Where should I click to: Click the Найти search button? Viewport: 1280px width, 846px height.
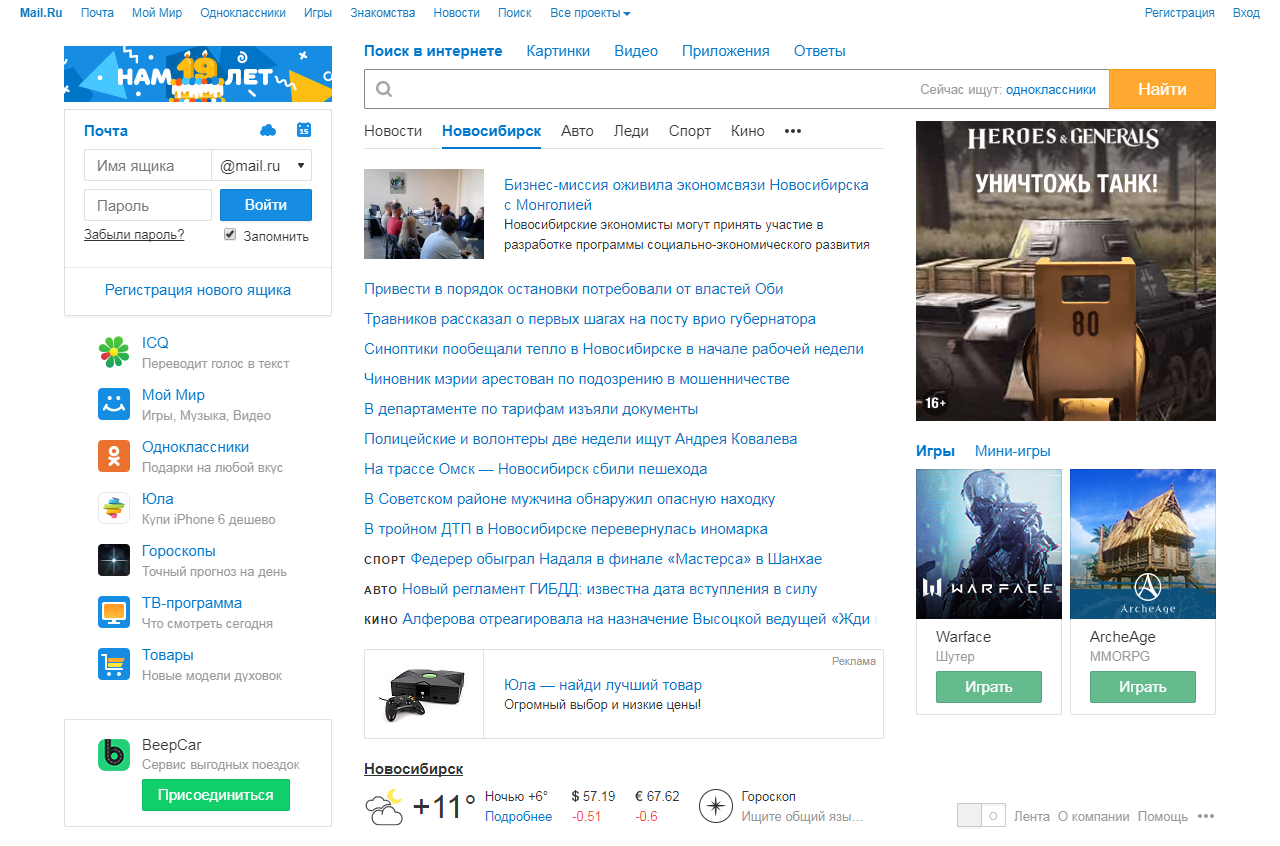1163,89
